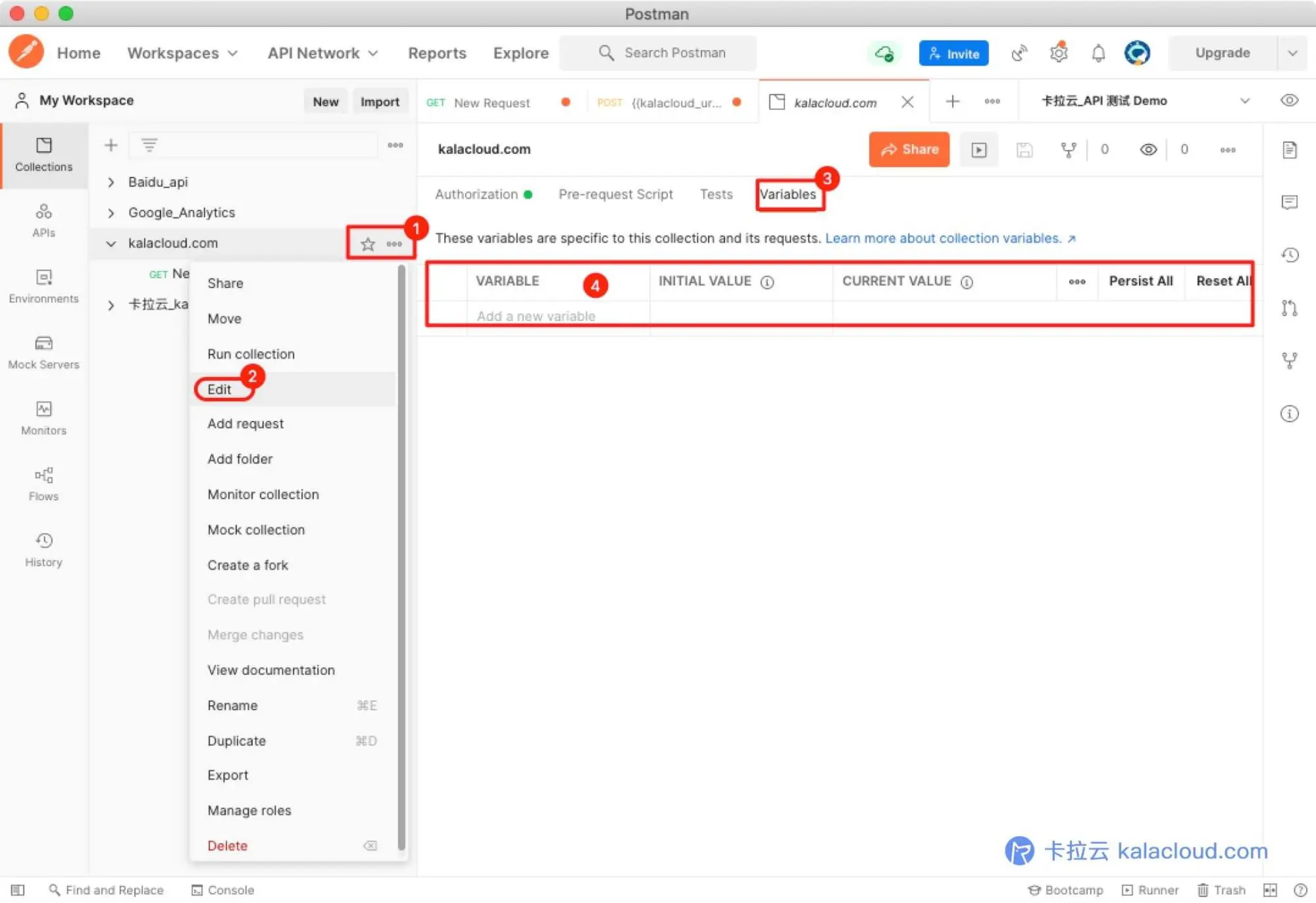Click the Add a new variable field

[x=558, y=316]
